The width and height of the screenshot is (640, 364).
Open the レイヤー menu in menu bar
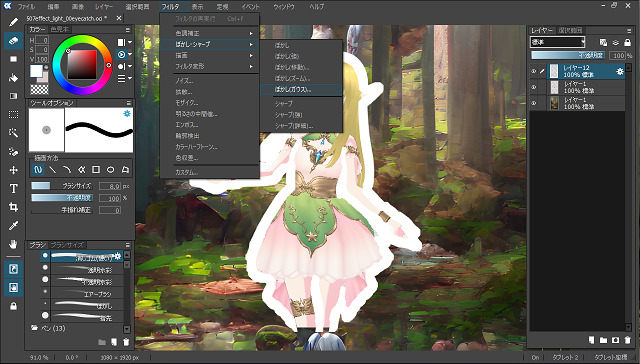click(x=104, y=7)
